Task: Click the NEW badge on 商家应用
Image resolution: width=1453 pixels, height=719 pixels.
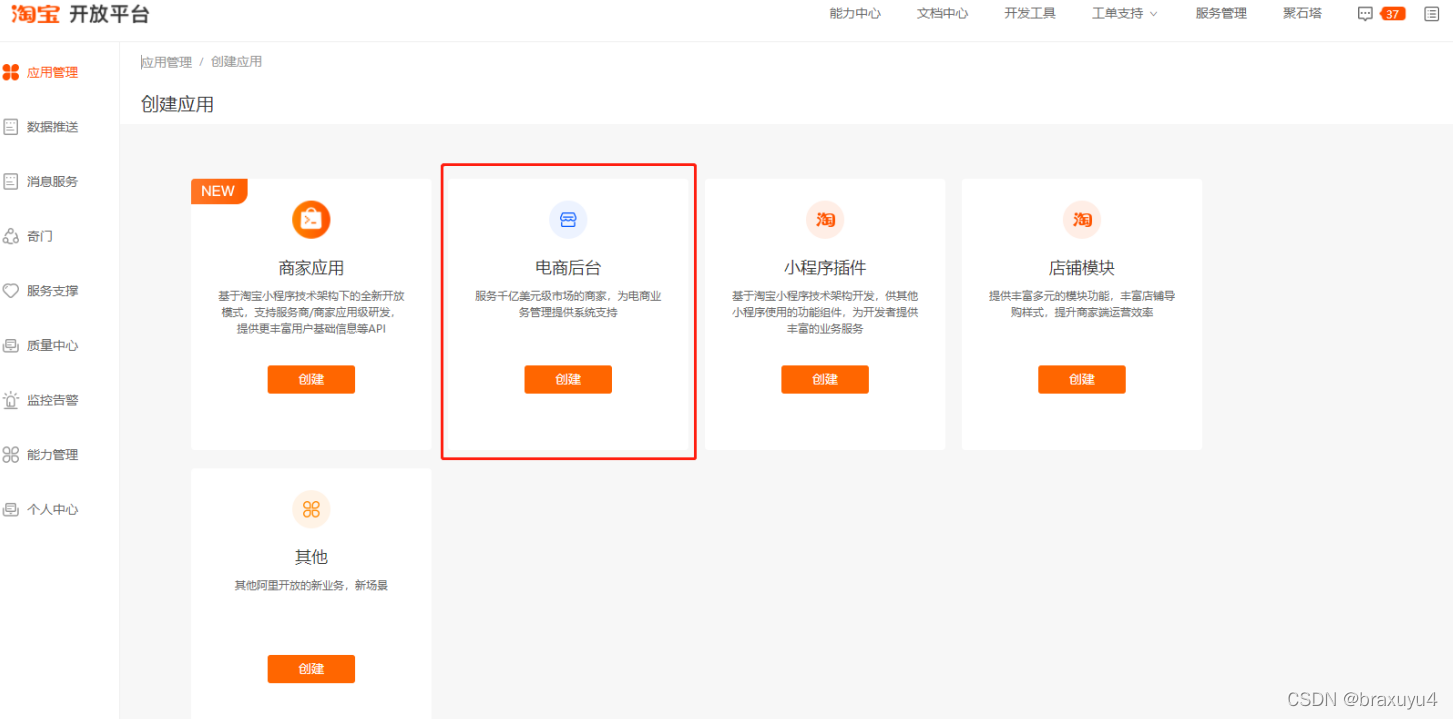Action: [x=218, y=191]
